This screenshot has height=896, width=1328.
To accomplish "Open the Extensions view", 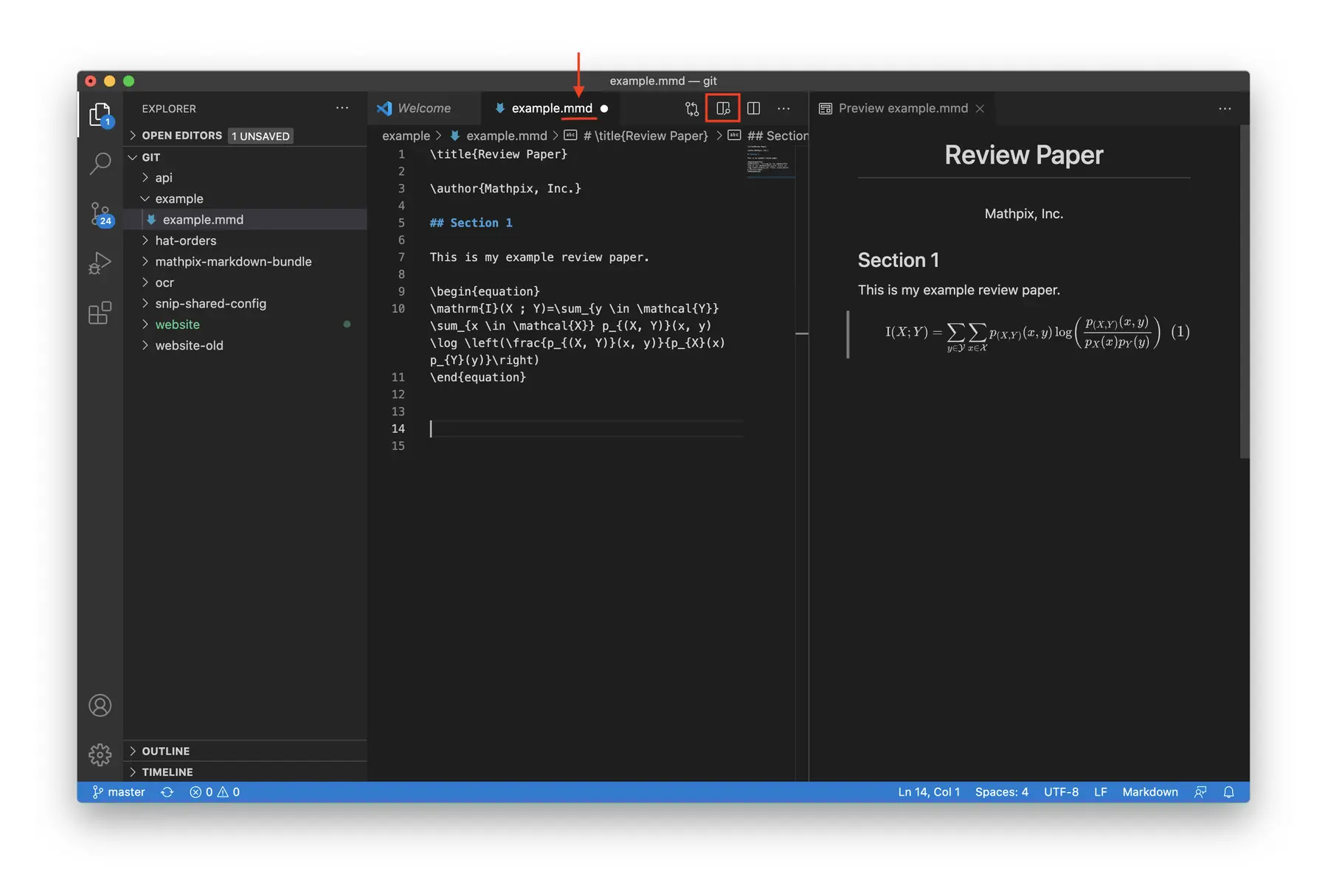I will click(x=100, y=313).
